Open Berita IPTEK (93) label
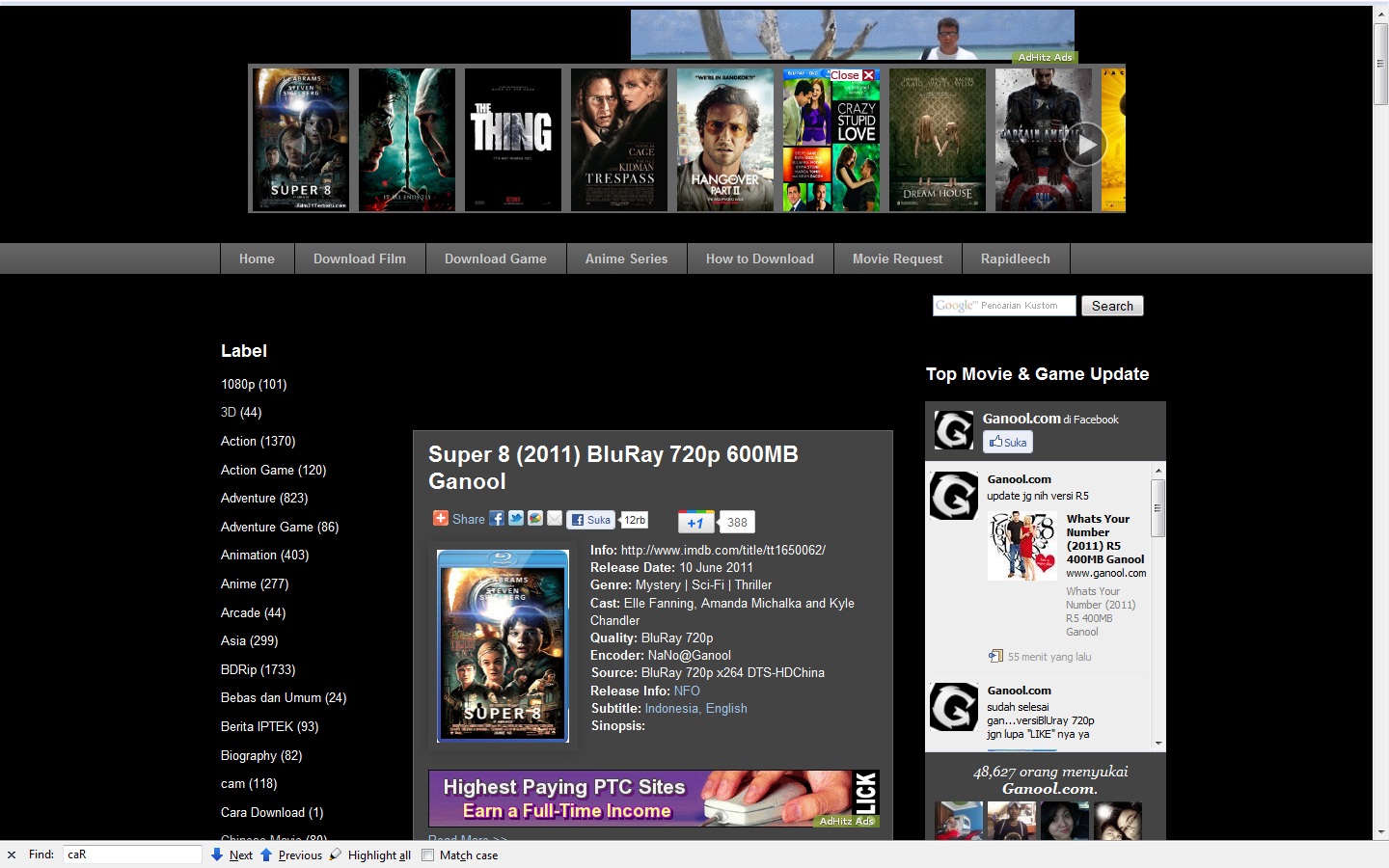This screenshot has height=868, width=1389. tap(270, 726)
